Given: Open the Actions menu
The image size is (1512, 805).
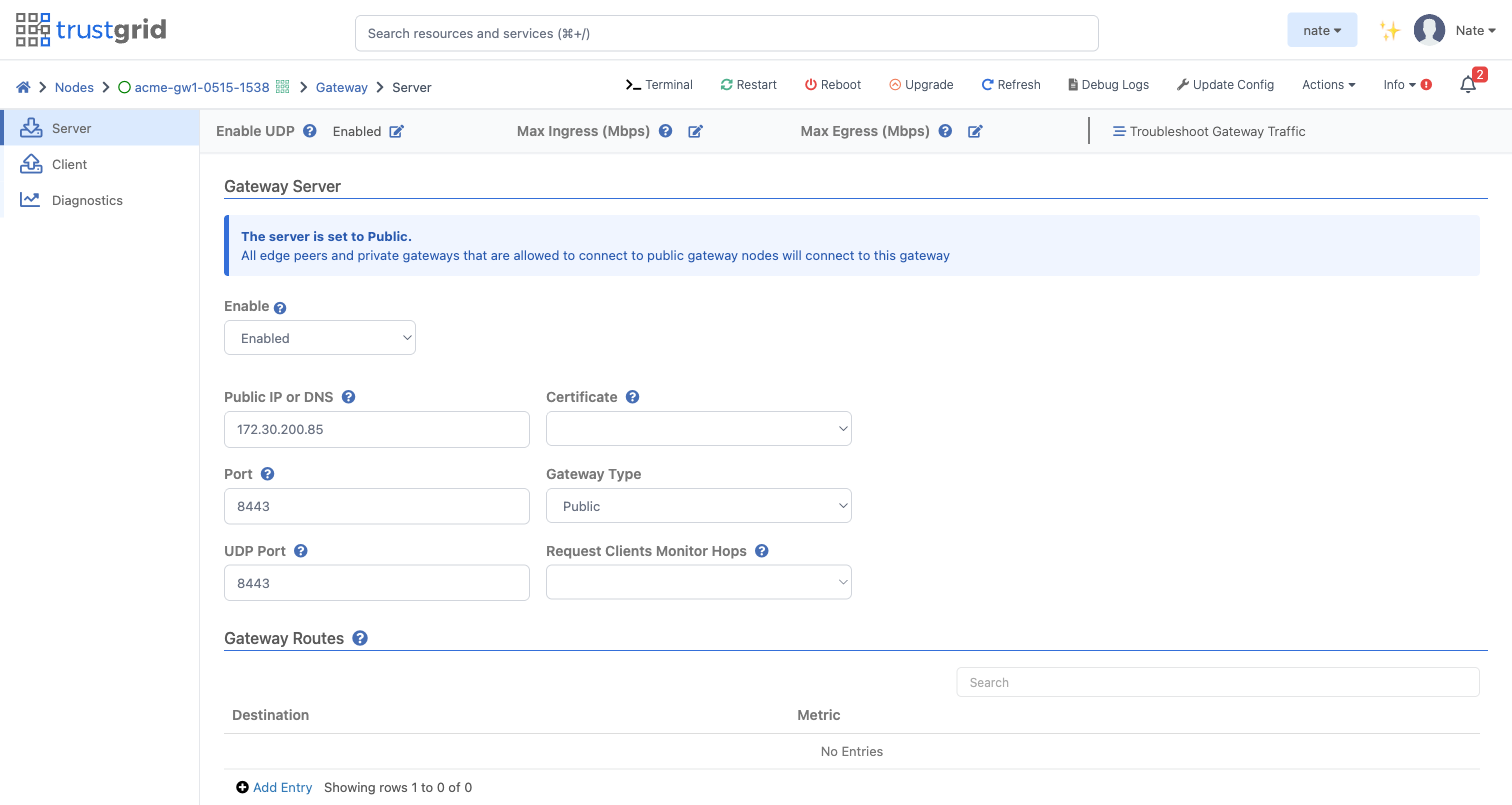Looking at the screenshot, I should (x=1328, y=85).
